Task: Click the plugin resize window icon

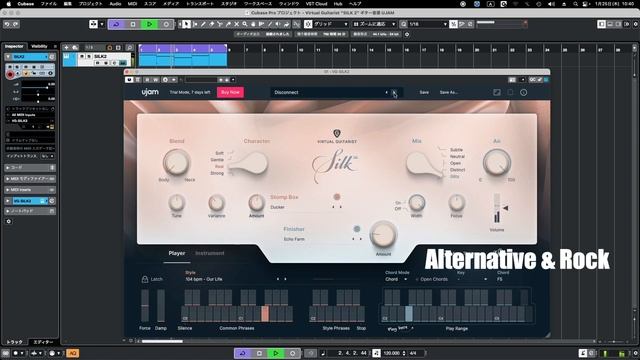Action: click(x=497, y=92)
